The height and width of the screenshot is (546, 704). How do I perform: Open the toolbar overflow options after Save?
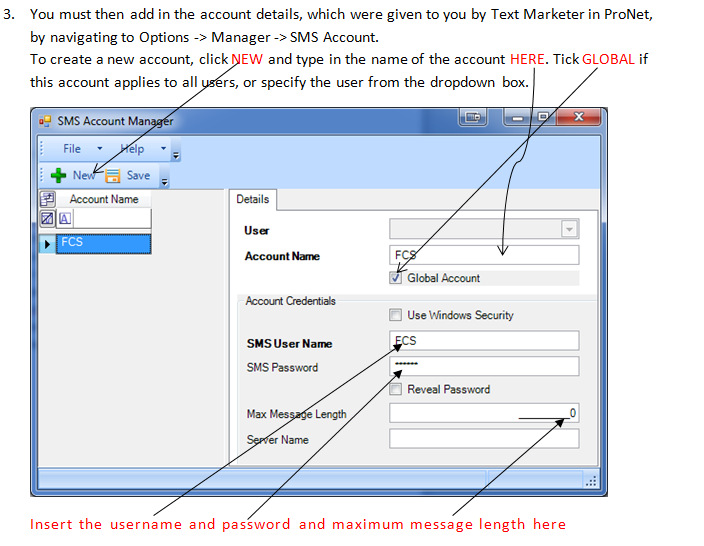[165, 179]
